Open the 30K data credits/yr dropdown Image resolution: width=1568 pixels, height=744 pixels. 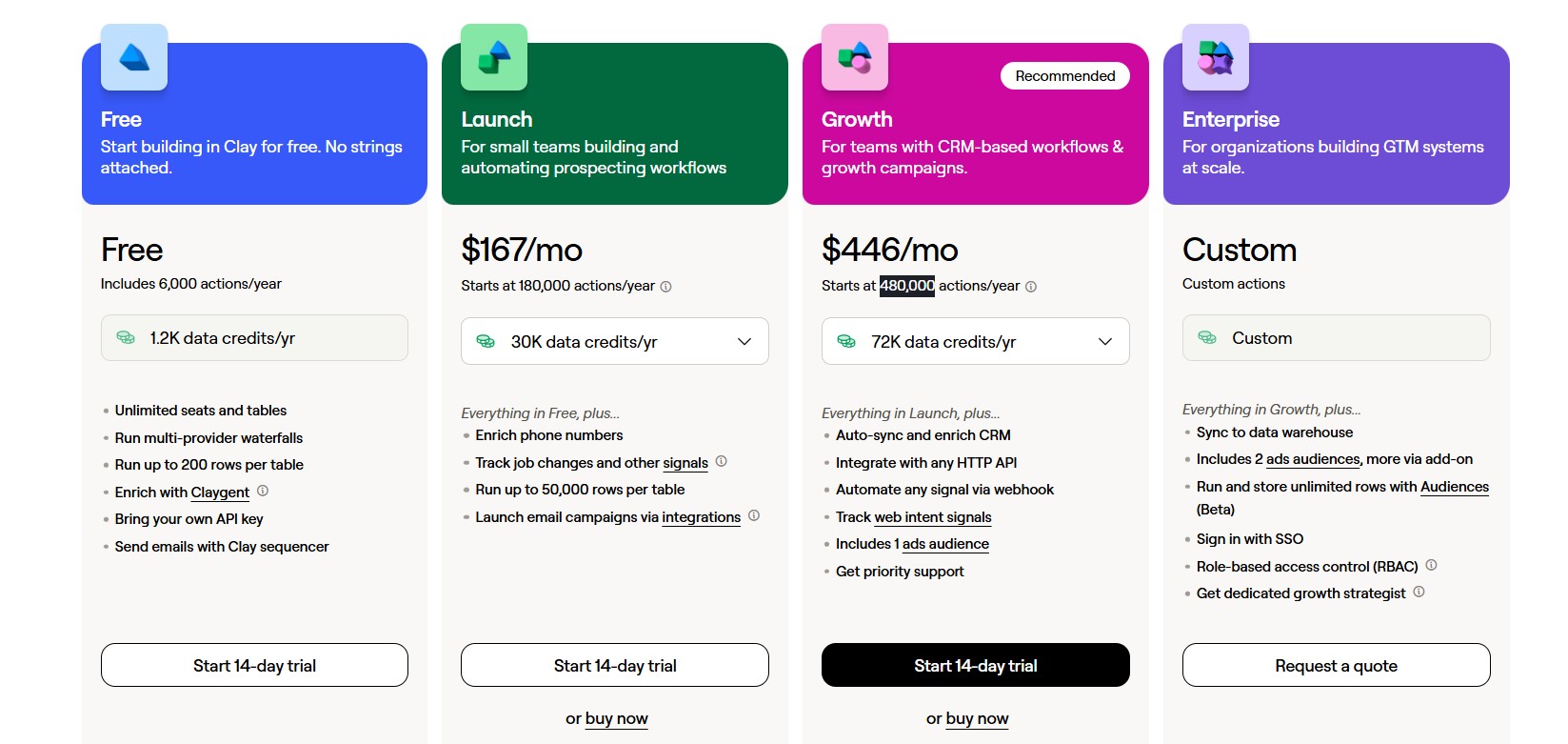tap(615, 341)
